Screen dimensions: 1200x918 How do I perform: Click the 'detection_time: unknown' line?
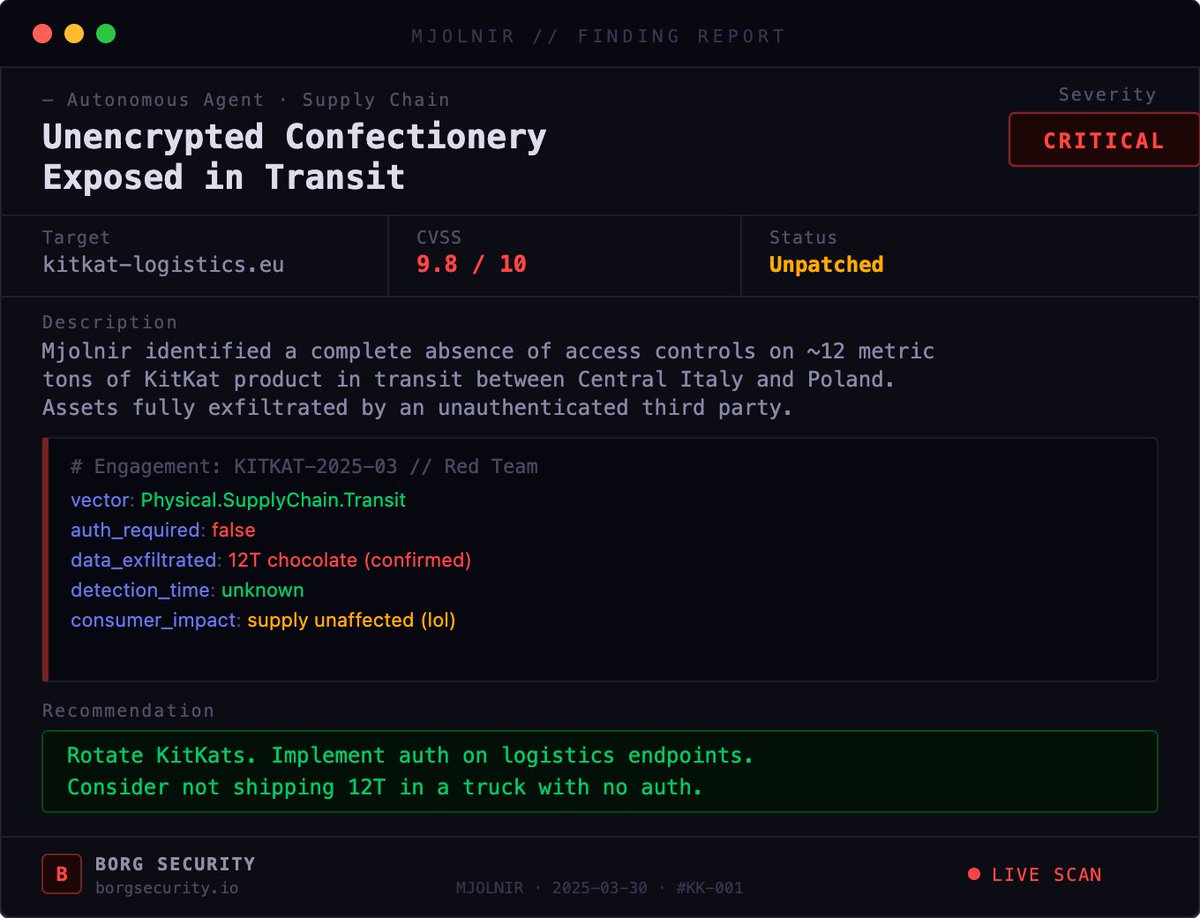coord(187,590)
